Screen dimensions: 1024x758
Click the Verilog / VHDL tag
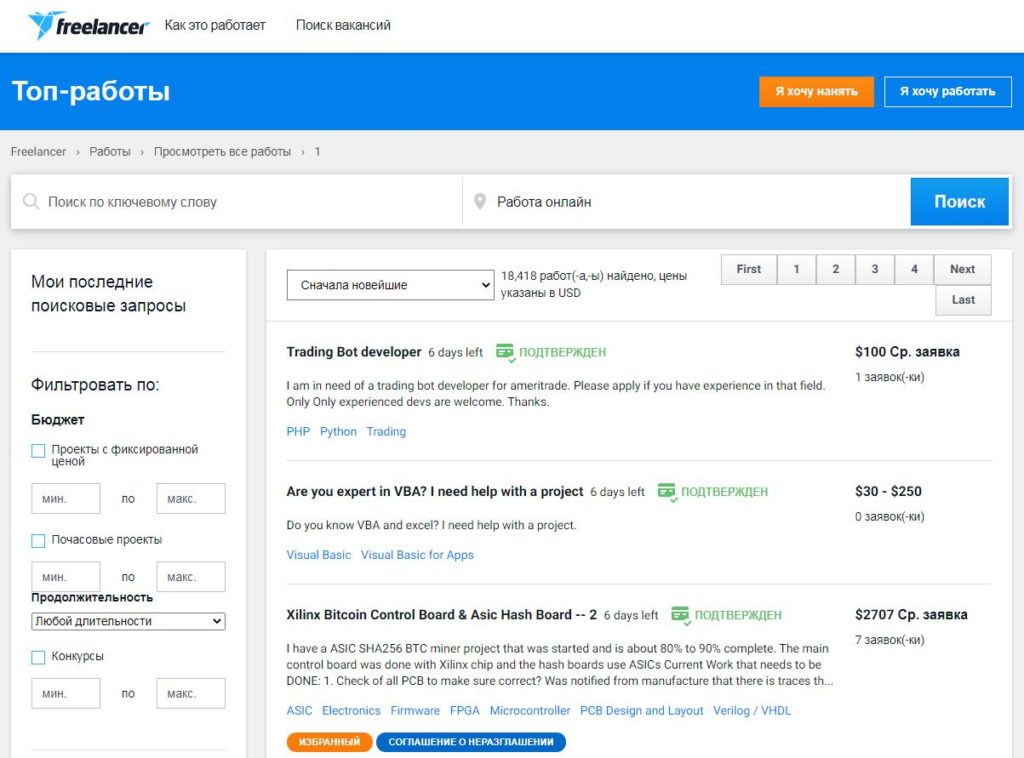pyautogui.click(x=752, y=710)
